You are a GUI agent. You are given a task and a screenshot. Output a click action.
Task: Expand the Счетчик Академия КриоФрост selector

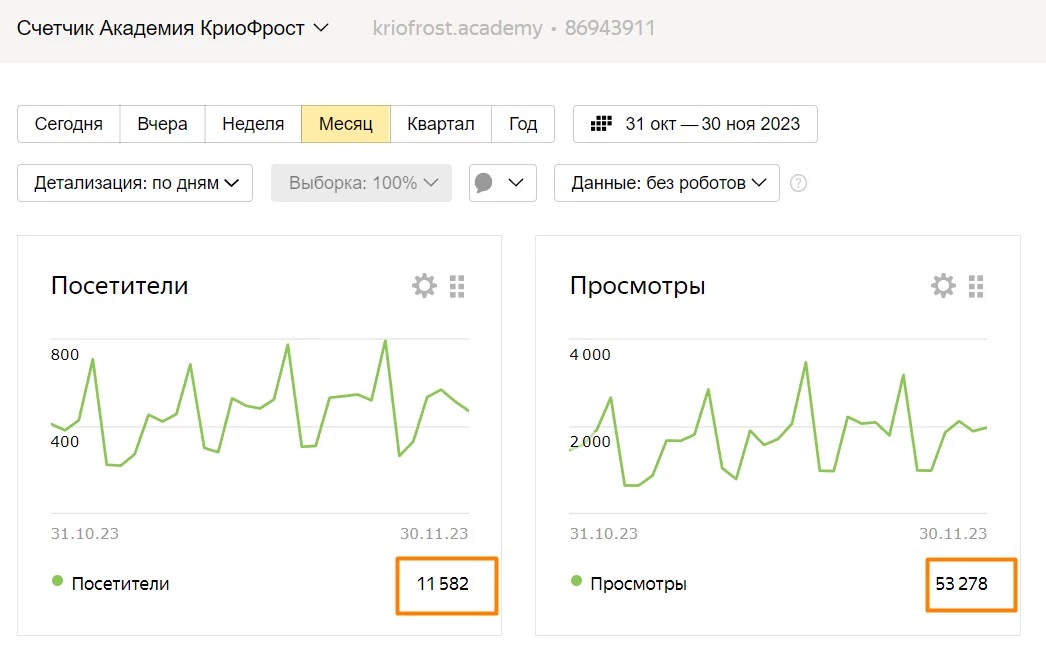[173, 28]
